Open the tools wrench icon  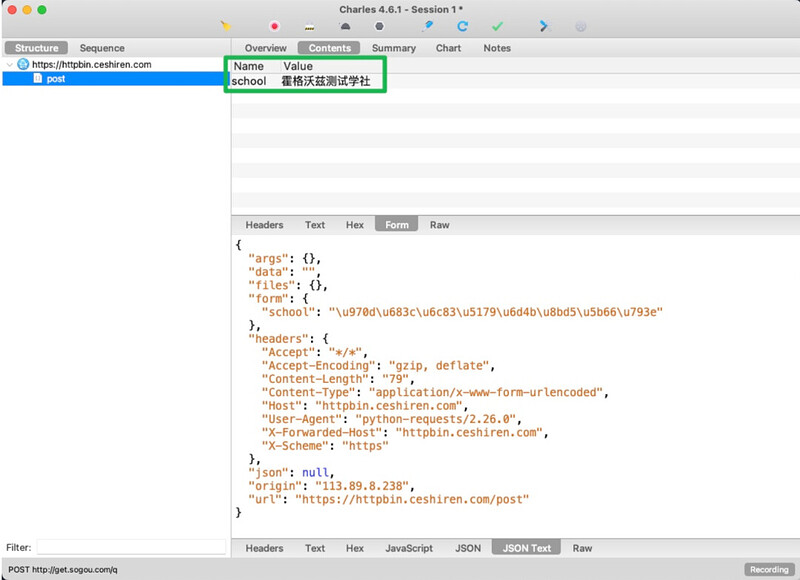coord(545,26)
